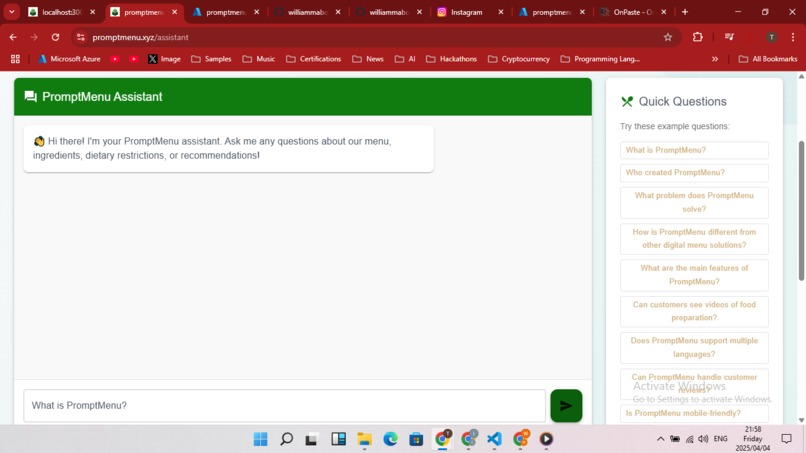Open the Samples bookmark folder

211,59
